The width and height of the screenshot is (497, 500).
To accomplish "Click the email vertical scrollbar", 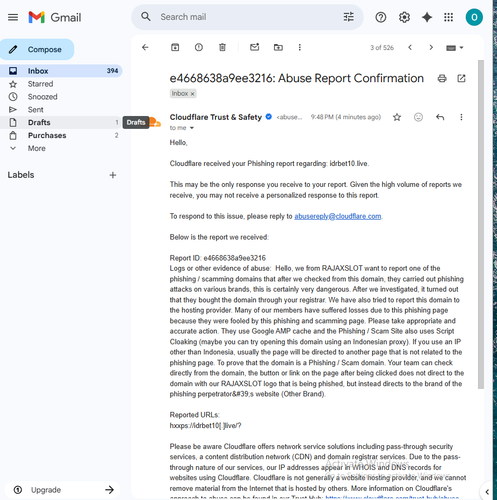I will point(480,224).
